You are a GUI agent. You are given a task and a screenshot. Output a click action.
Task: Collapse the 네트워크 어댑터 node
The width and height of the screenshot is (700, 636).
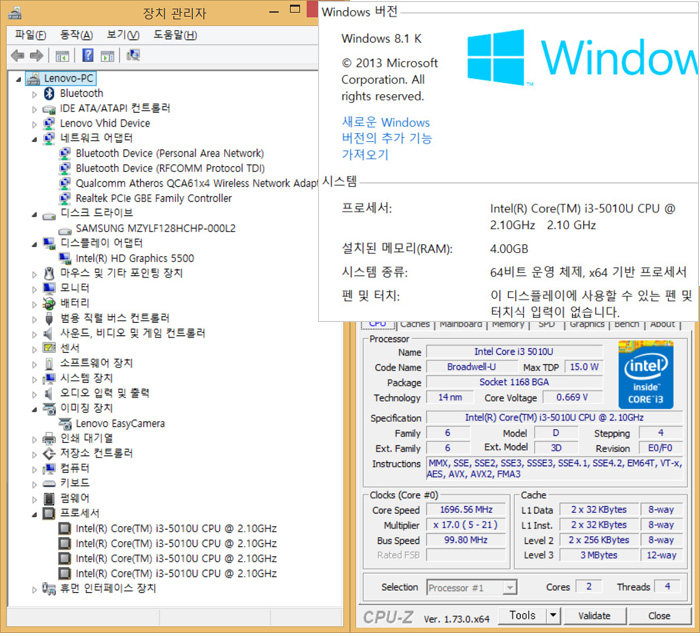click(34, 139)
